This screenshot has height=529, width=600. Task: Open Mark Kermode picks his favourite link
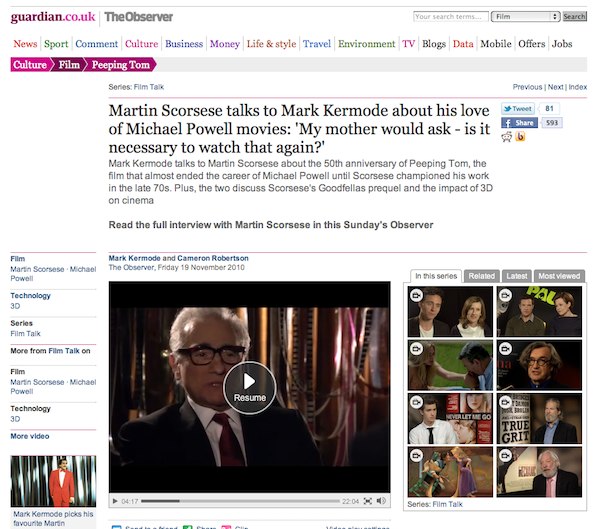53,519
